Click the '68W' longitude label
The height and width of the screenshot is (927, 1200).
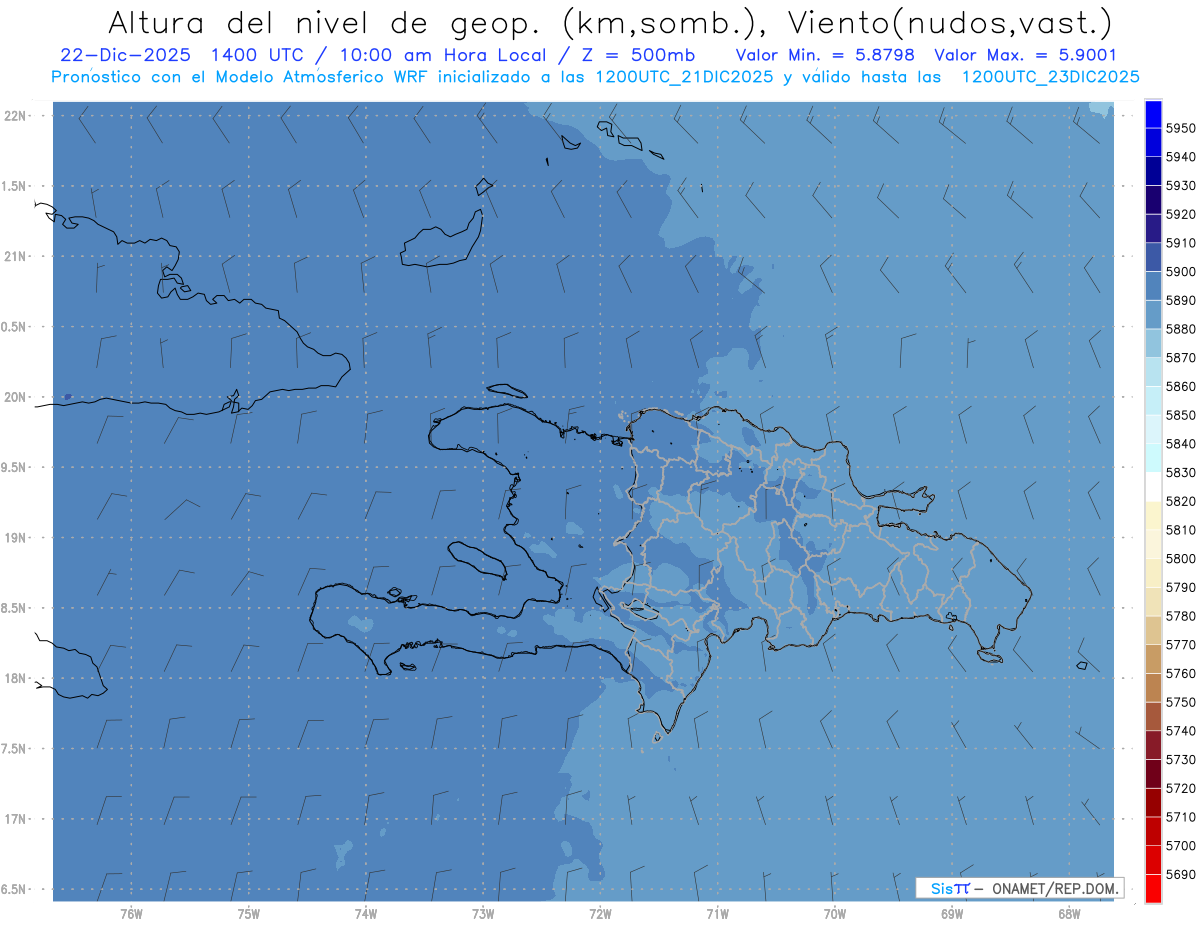(1069, 914)
